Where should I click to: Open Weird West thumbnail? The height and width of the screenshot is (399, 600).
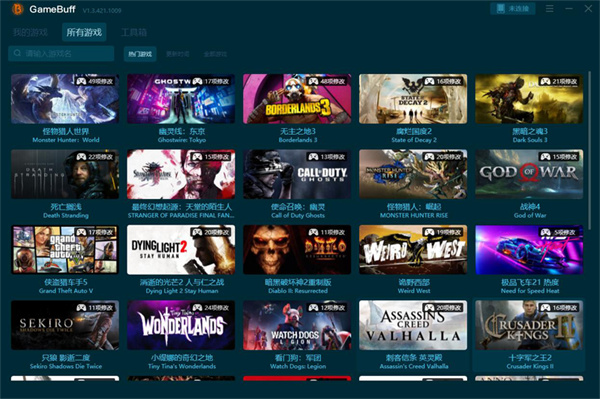413,249
